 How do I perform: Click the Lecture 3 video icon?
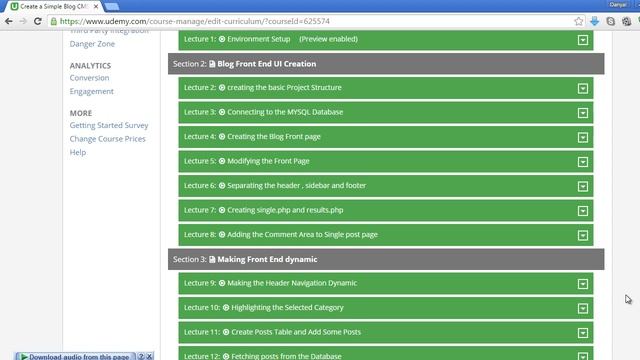tap(222, 112)
